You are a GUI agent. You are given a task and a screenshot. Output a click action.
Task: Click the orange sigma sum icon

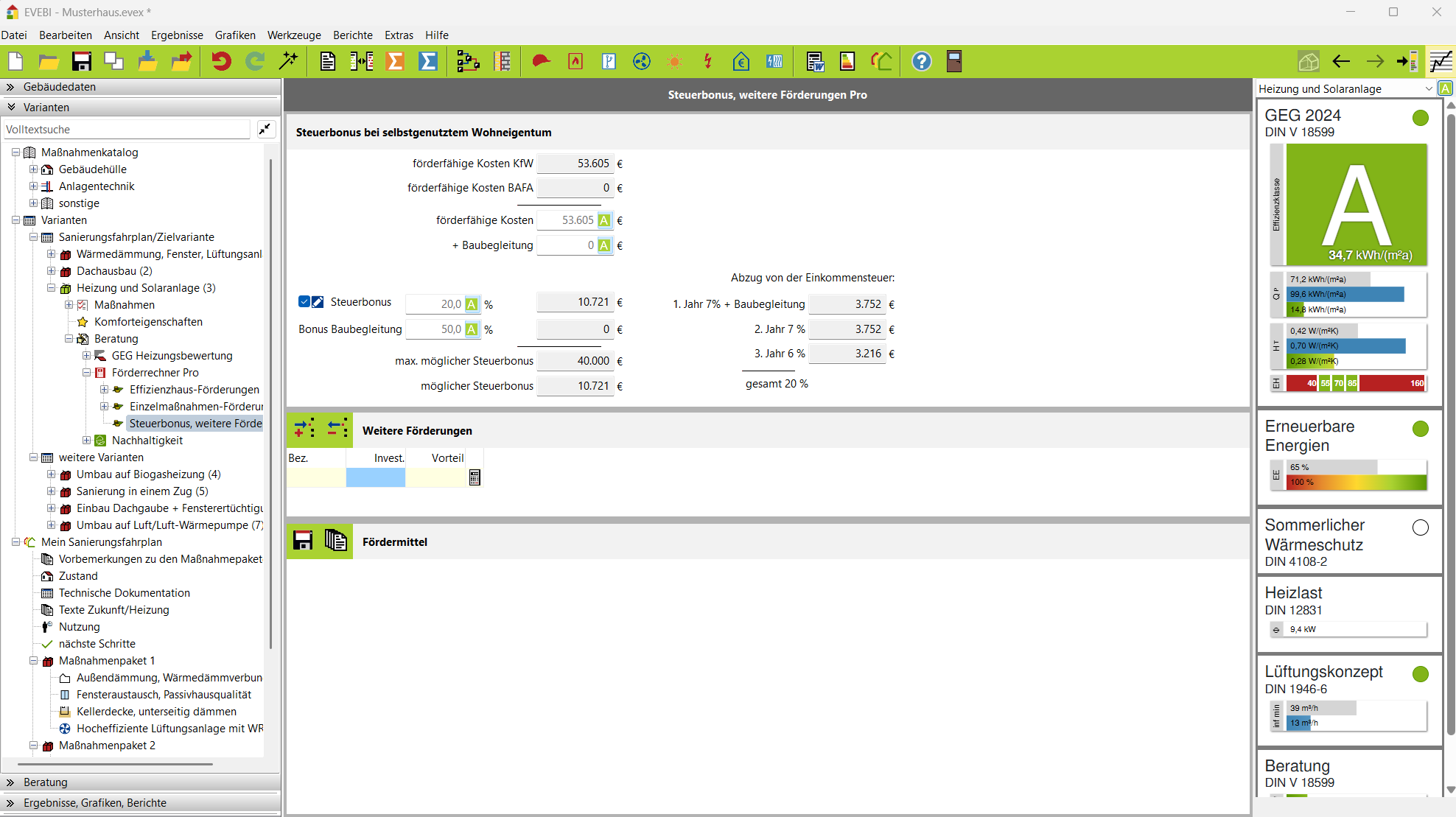coord(395,61)
